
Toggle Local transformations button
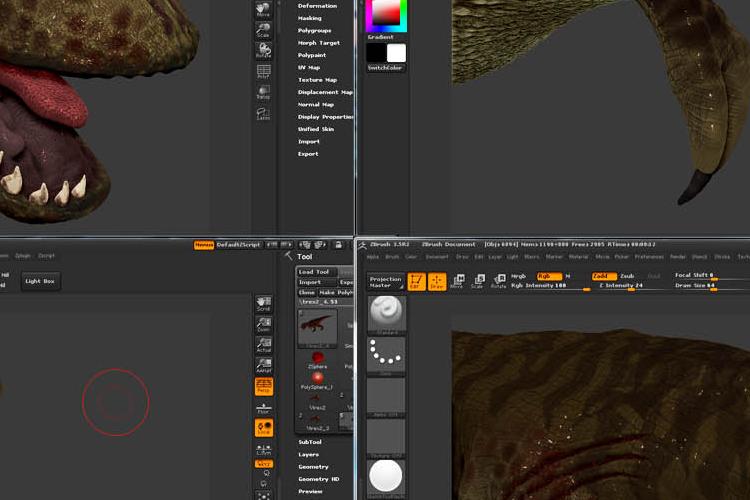coord(264,428)
